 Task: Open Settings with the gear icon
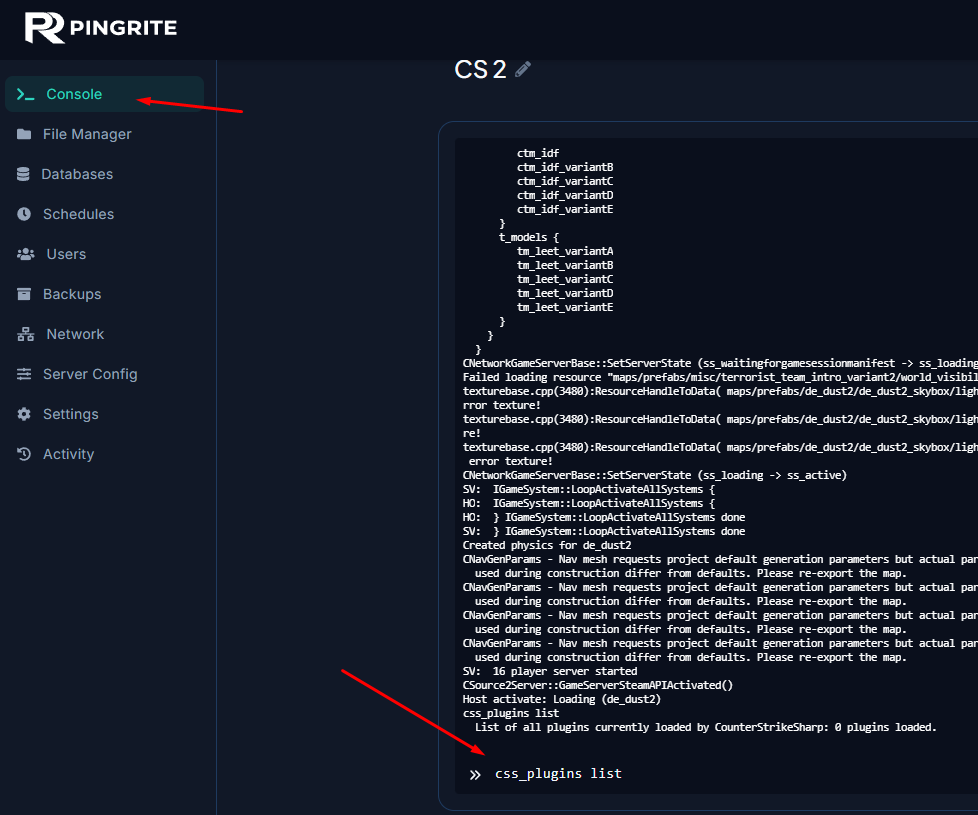click(x=26, y=414)
